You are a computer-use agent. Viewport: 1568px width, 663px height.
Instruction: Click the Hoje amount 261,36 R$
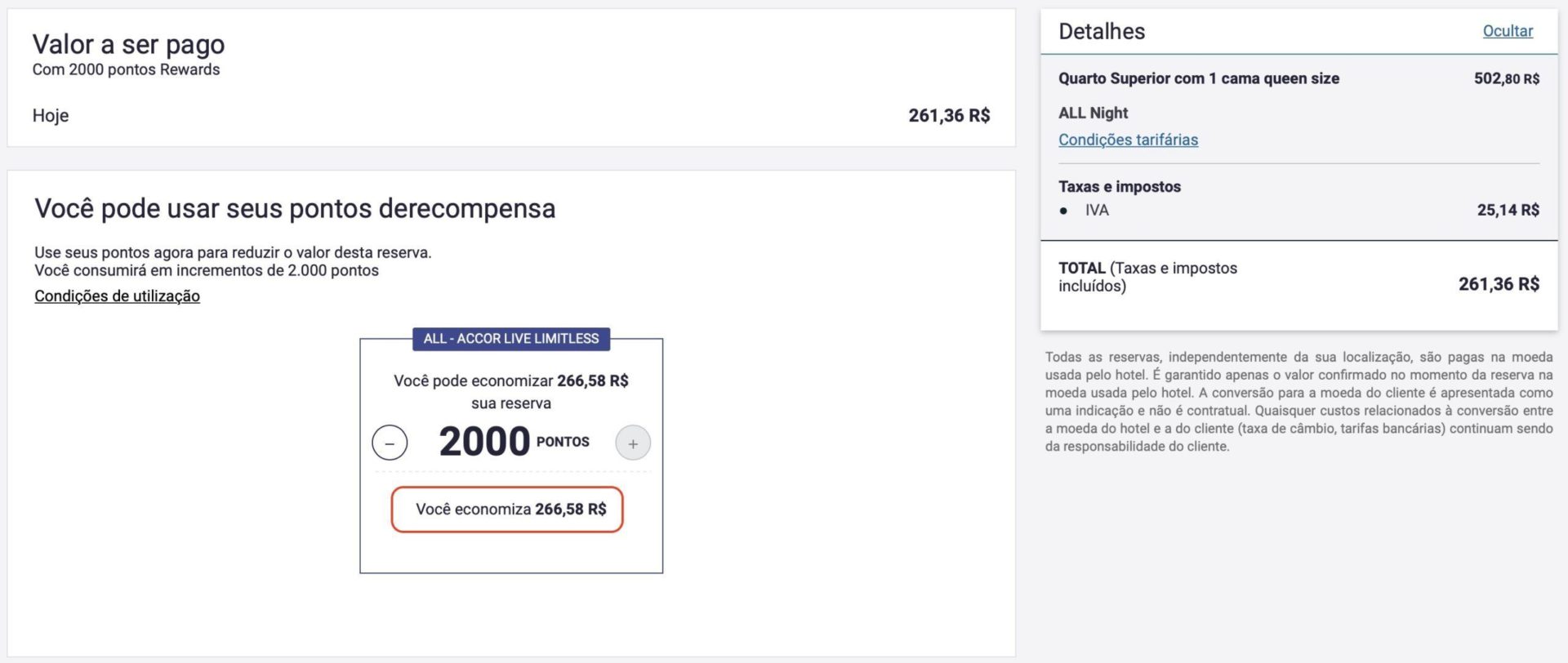[x=948, y=116]
